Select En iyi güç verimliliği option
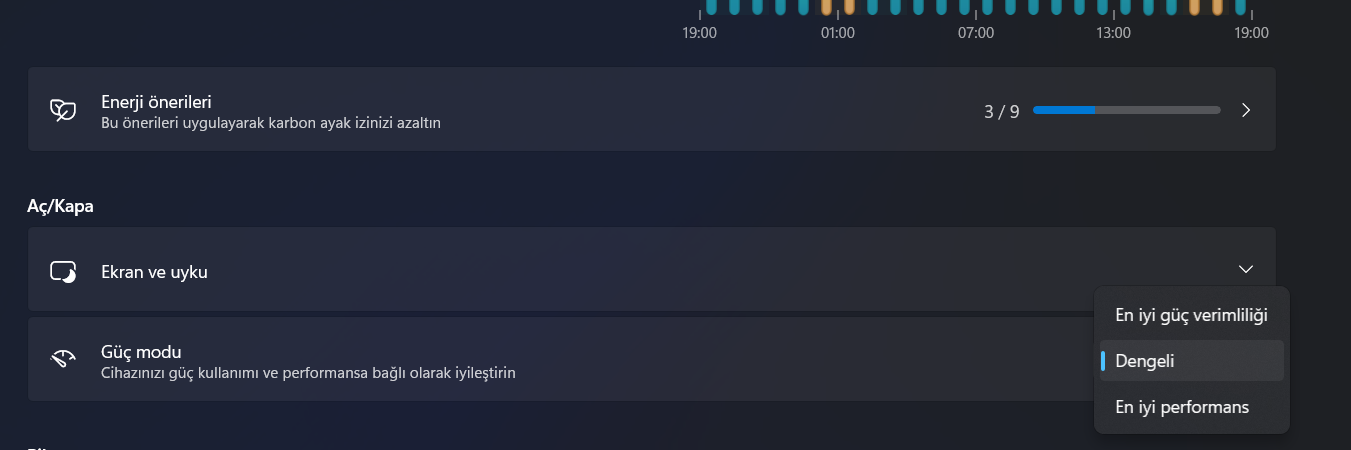Screen dimensions: 1351x450 tap(1191, 315)
